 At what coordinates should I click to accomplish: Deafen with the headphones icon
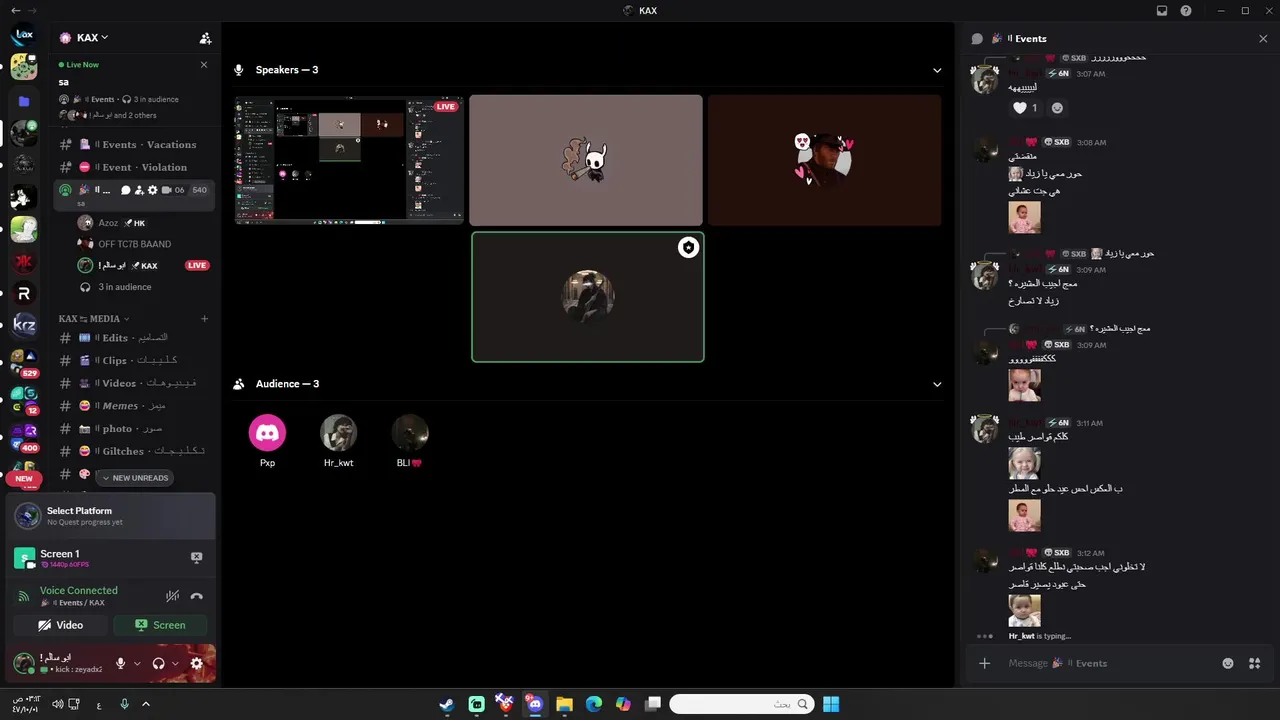[x=158, y=663]
